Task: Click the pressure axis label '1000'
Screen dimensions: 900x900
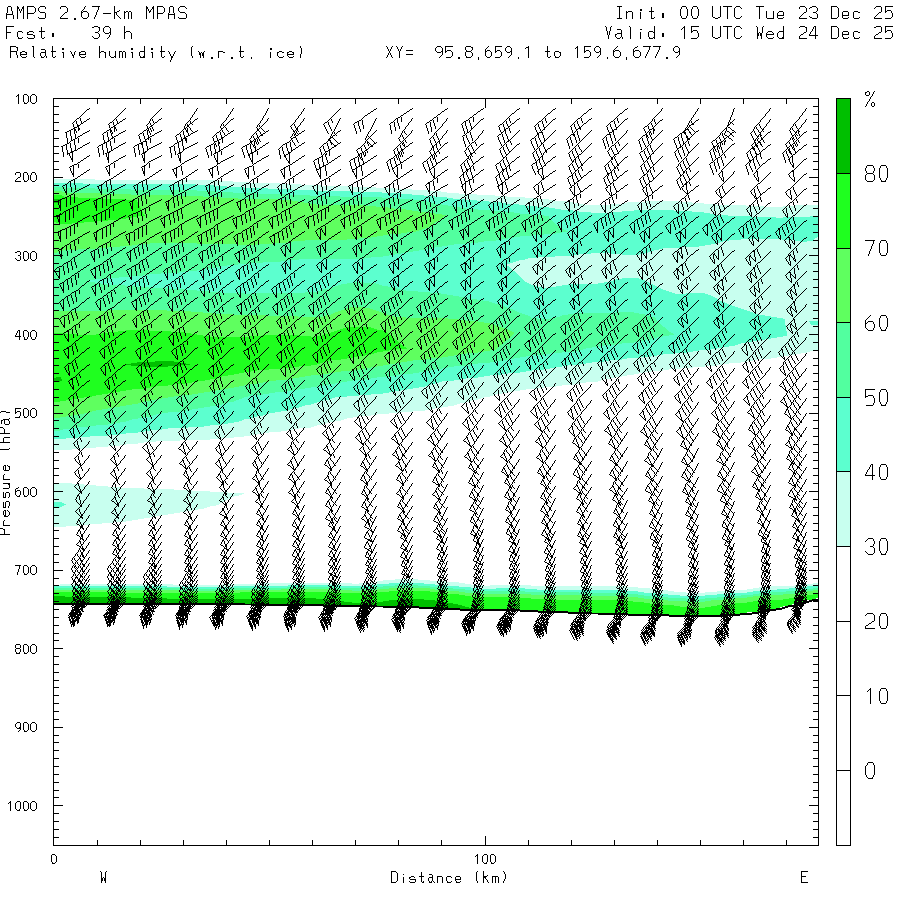Action: tap(22, 806)
